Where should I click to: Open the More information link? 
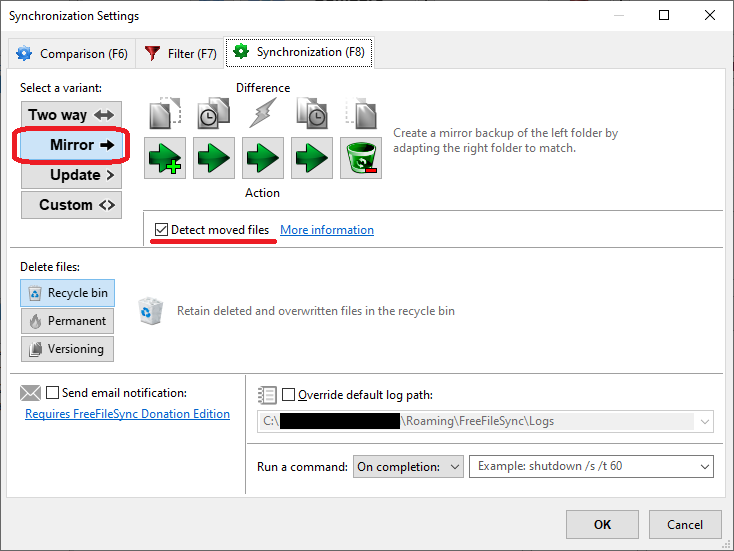click(x=327, y=230)
